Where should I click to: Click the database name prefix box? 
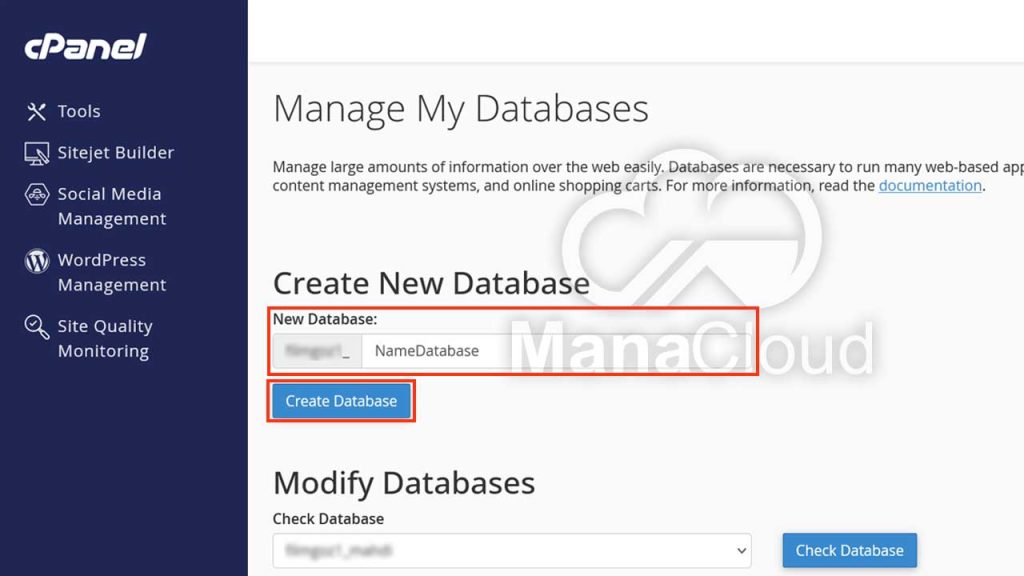pyautogui.click(x=317, y=351)
